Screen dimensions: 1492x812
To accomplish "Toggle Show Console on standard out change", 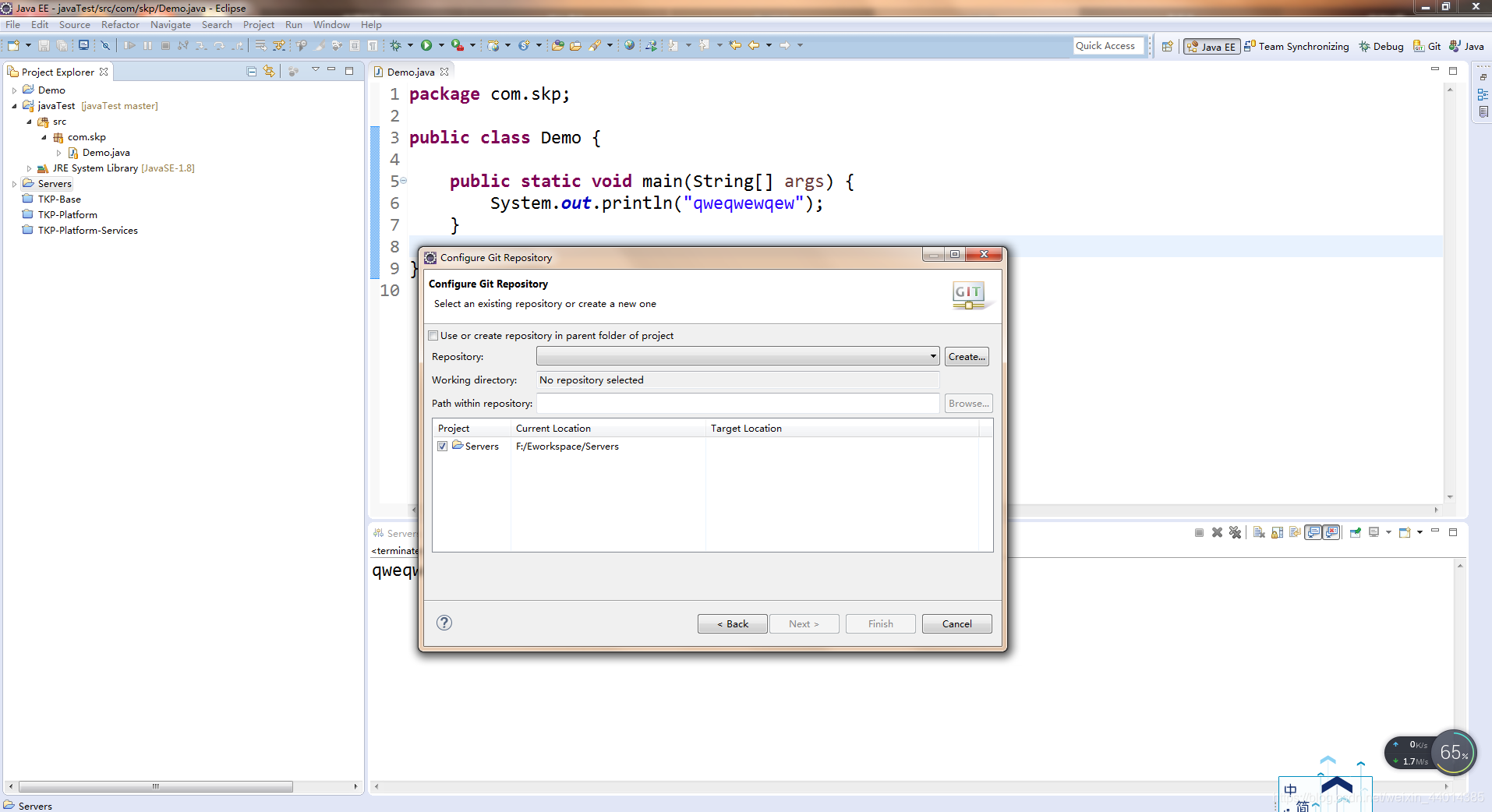I will tap(1314, 532).
